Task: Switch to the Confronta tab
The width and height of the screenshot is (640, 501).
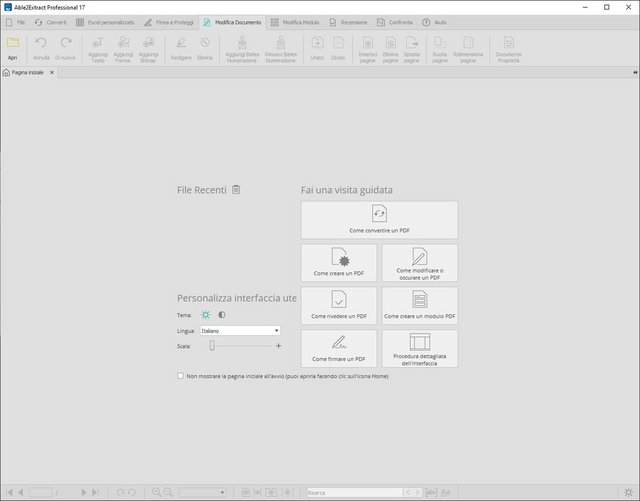Action: (x=395, y=22)
